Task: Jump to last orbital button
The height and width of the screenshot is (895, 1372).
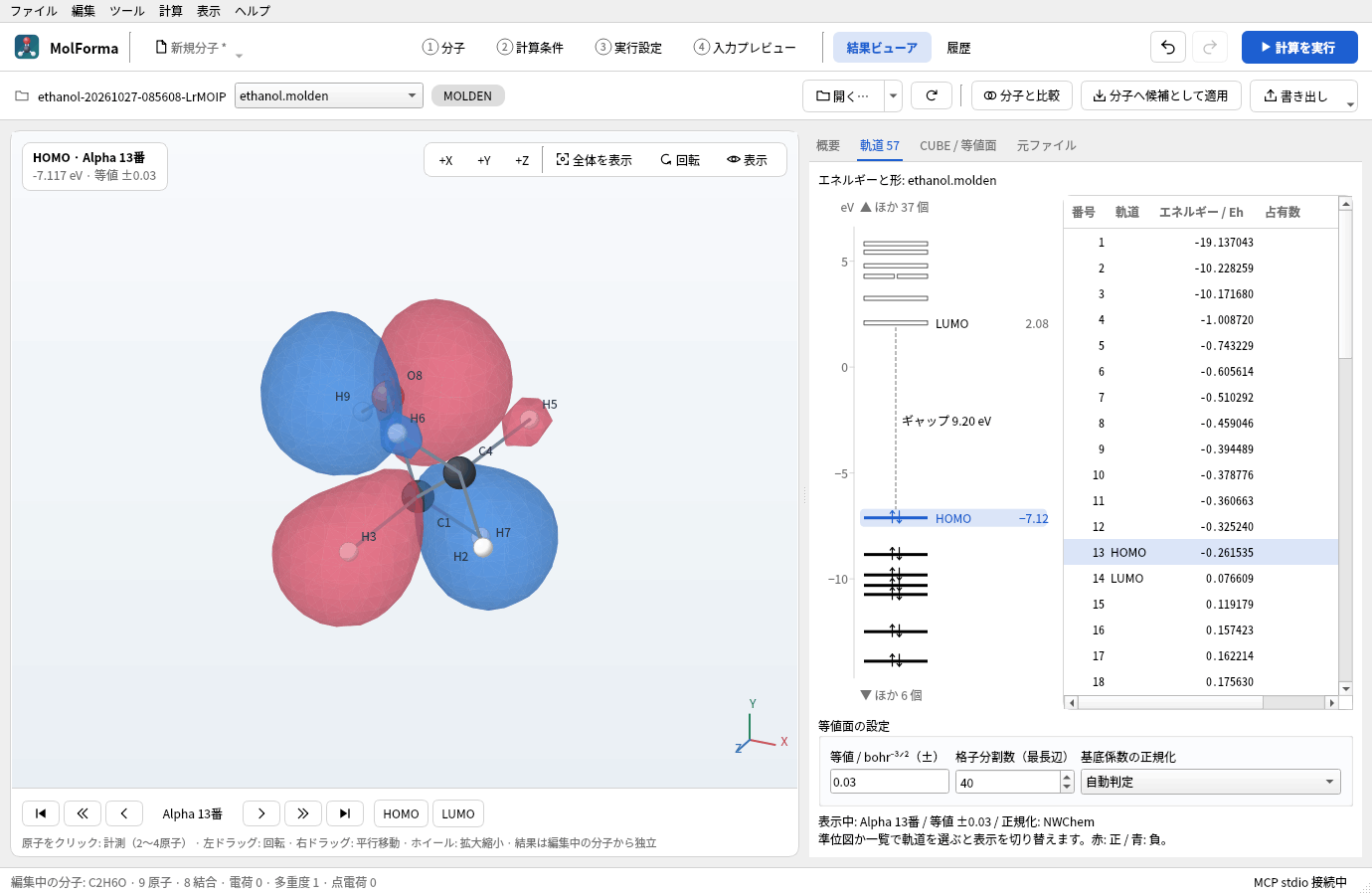Action: tap(345, 813)
